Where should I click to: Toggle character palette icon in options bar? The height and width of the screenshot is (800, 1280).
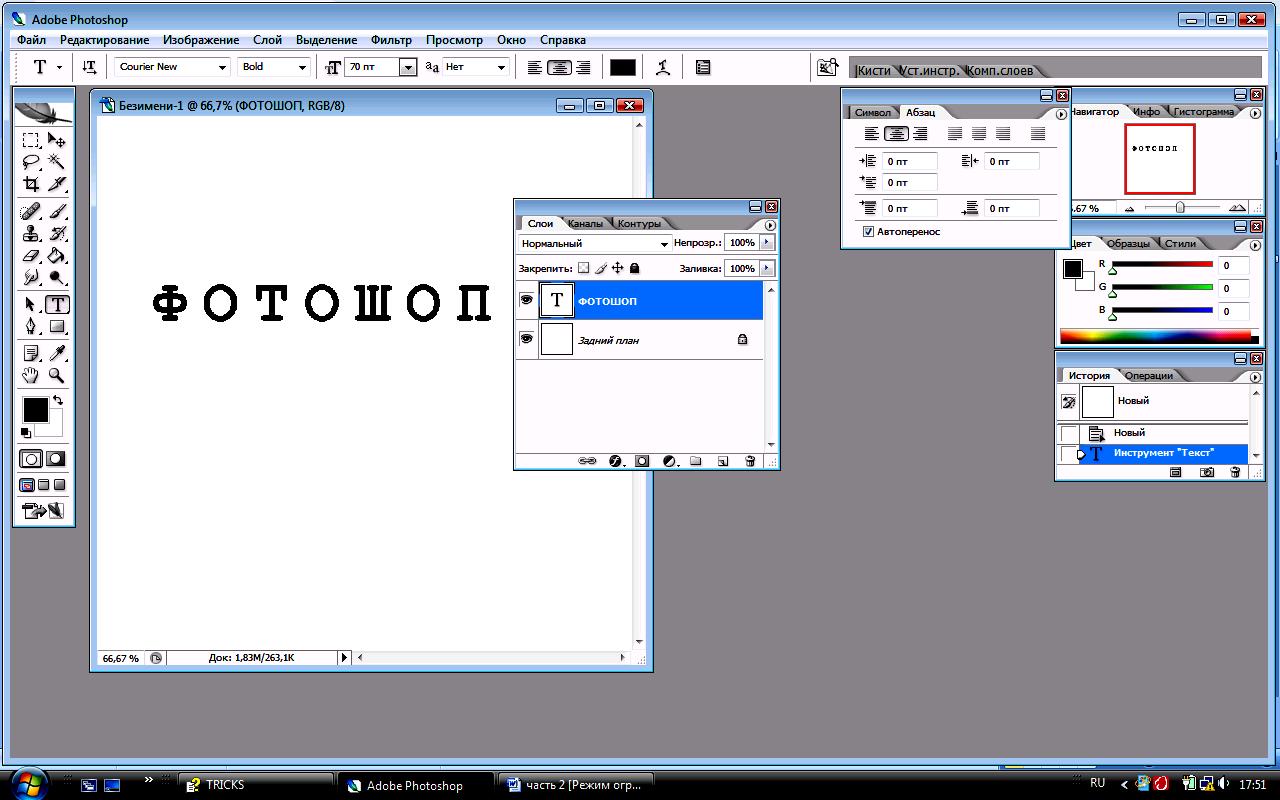(703, 67)
